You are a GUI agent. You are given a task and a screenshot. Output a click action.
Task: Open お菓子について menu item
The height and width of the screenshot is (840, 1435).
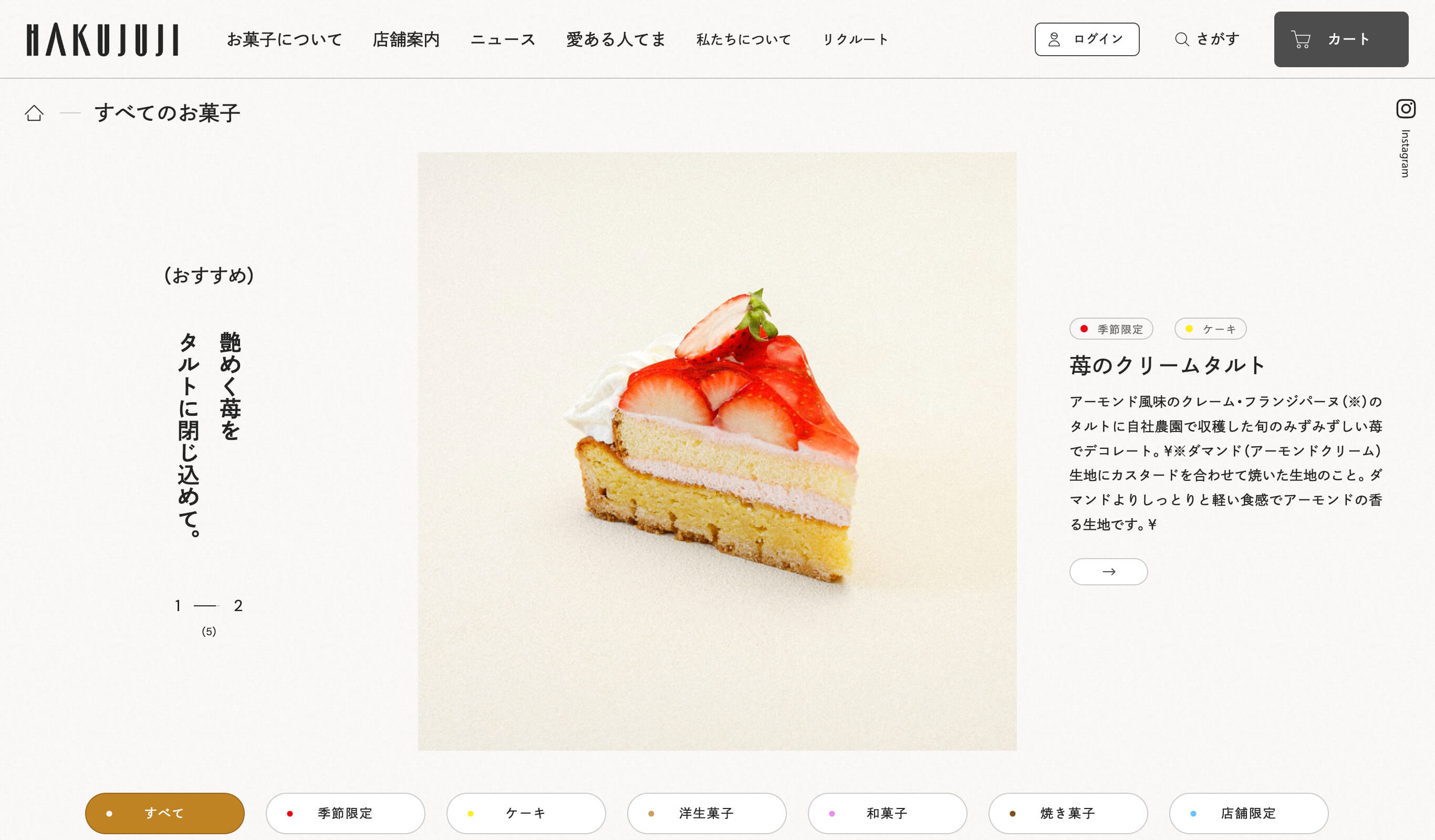coord(285,39)
